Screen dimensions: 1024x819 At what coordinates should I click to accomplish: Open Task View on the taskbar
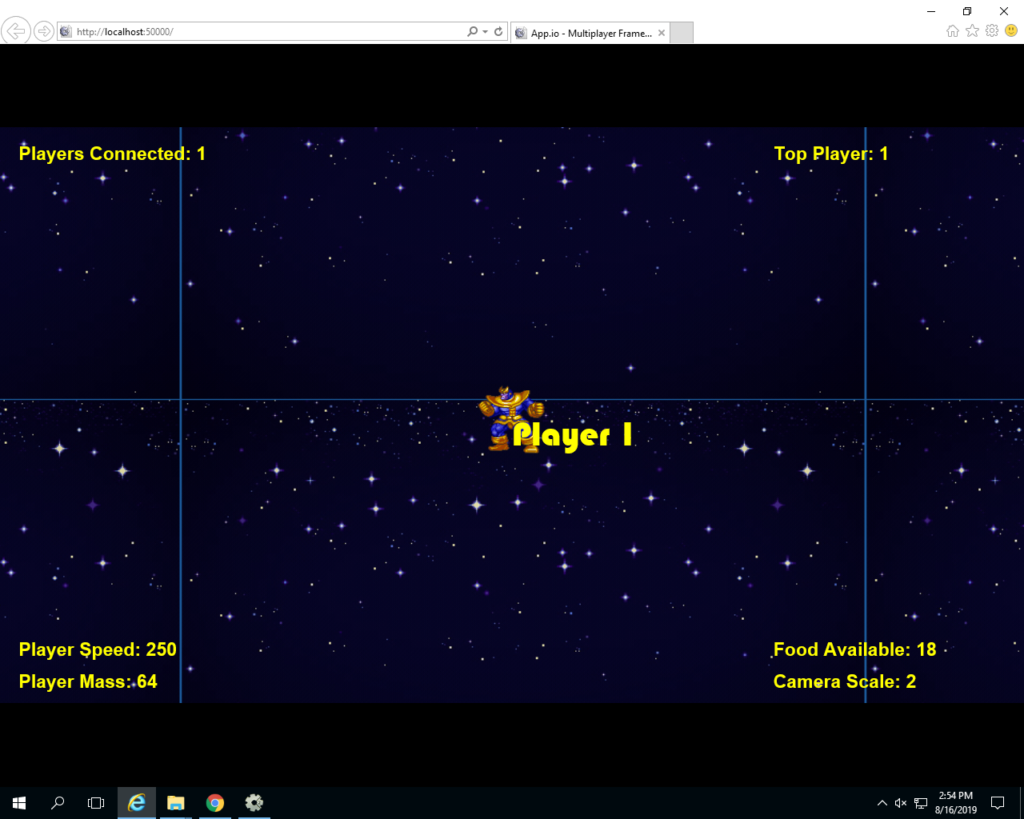[x=96, y=803]
